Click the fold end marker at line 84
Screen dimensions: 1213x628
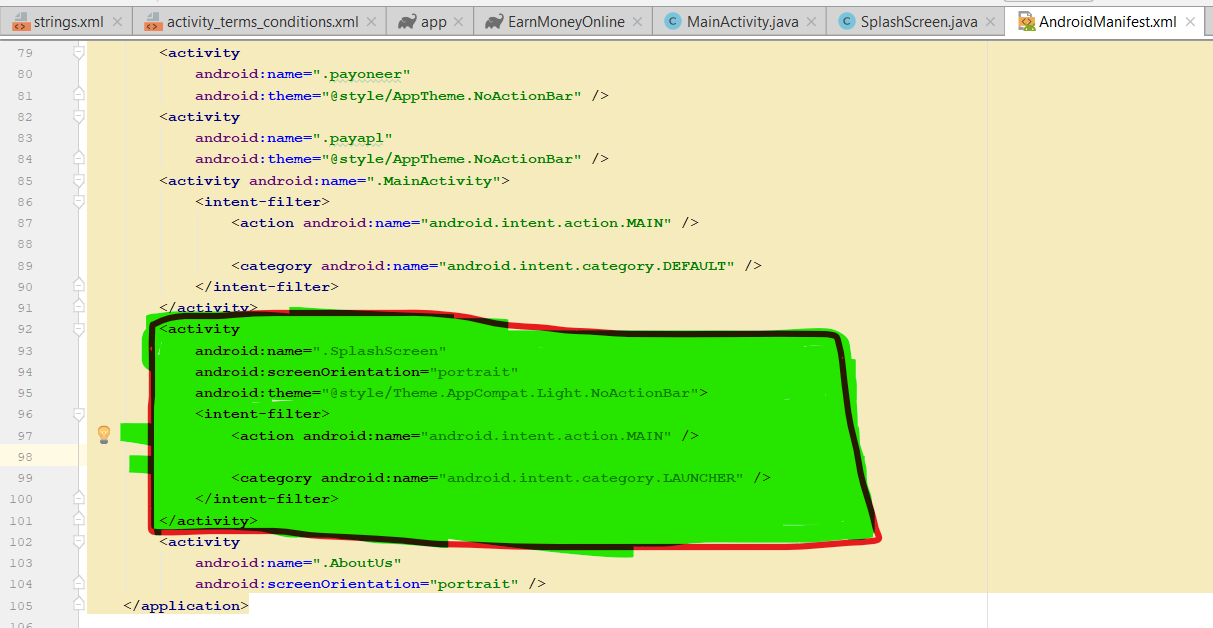click(x=79, y=159)
